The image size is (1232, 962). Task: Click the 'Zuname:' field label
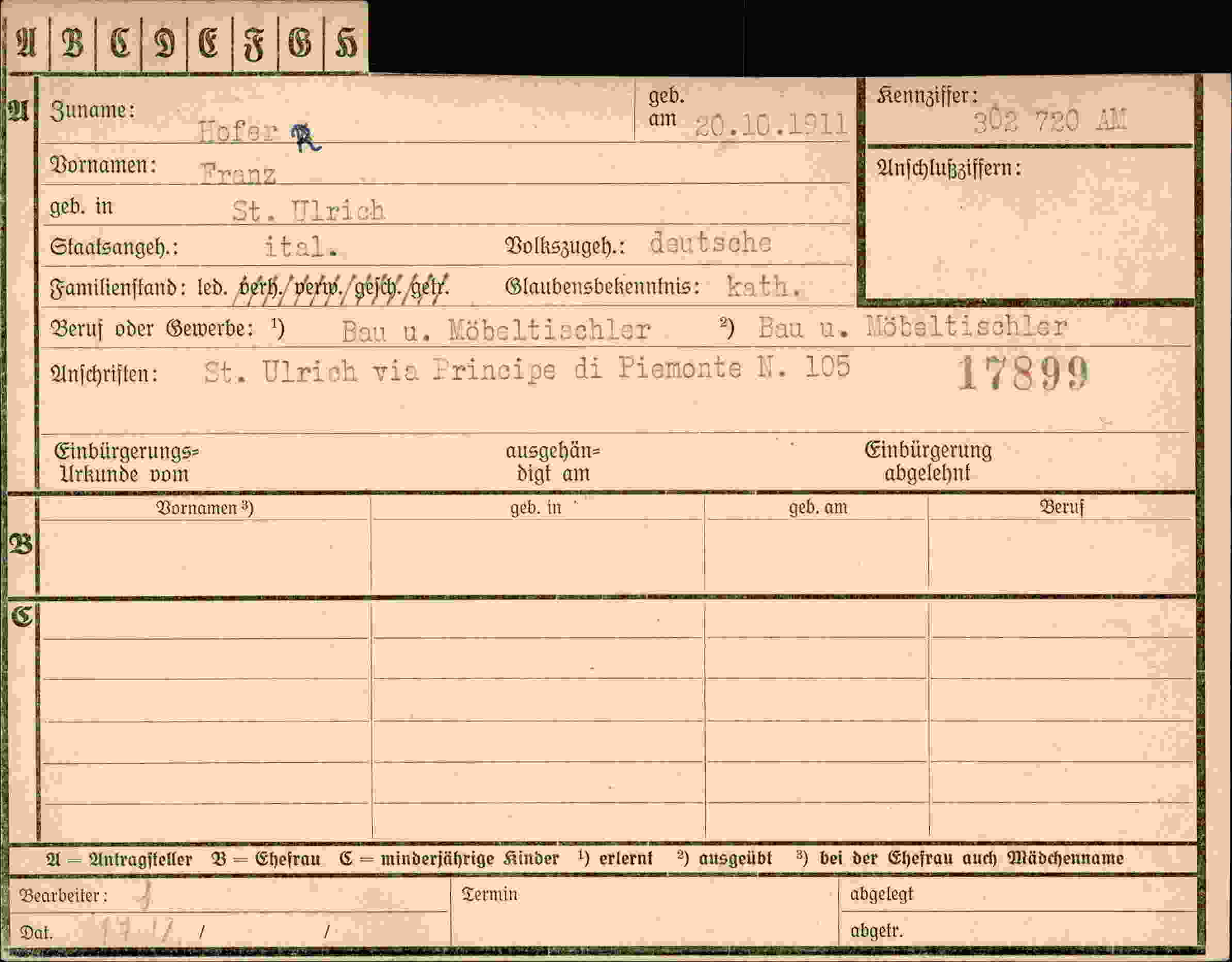click(x=92, y=110)
